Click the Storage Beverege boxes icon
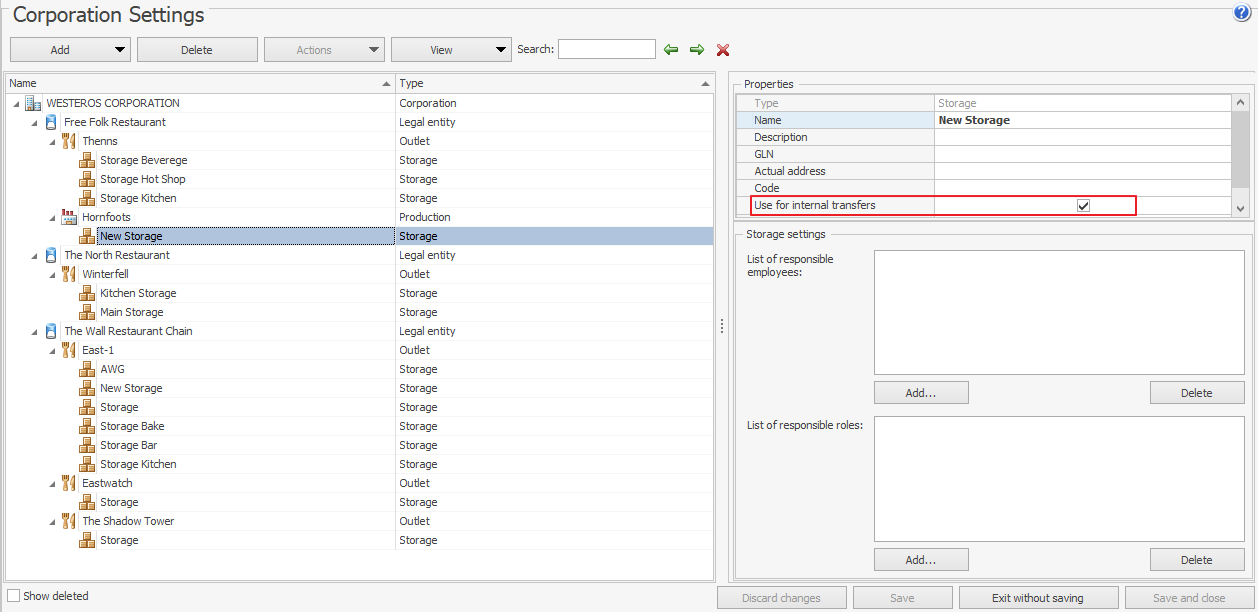Viewport: 1258px width, 612px height. coord(87,160)
